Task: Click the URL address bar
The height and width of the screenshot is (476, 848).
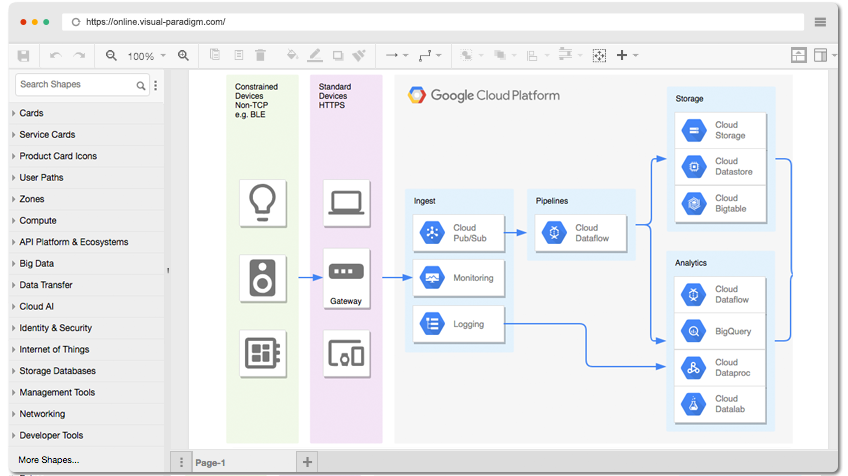Action: [x=433, y=22]
